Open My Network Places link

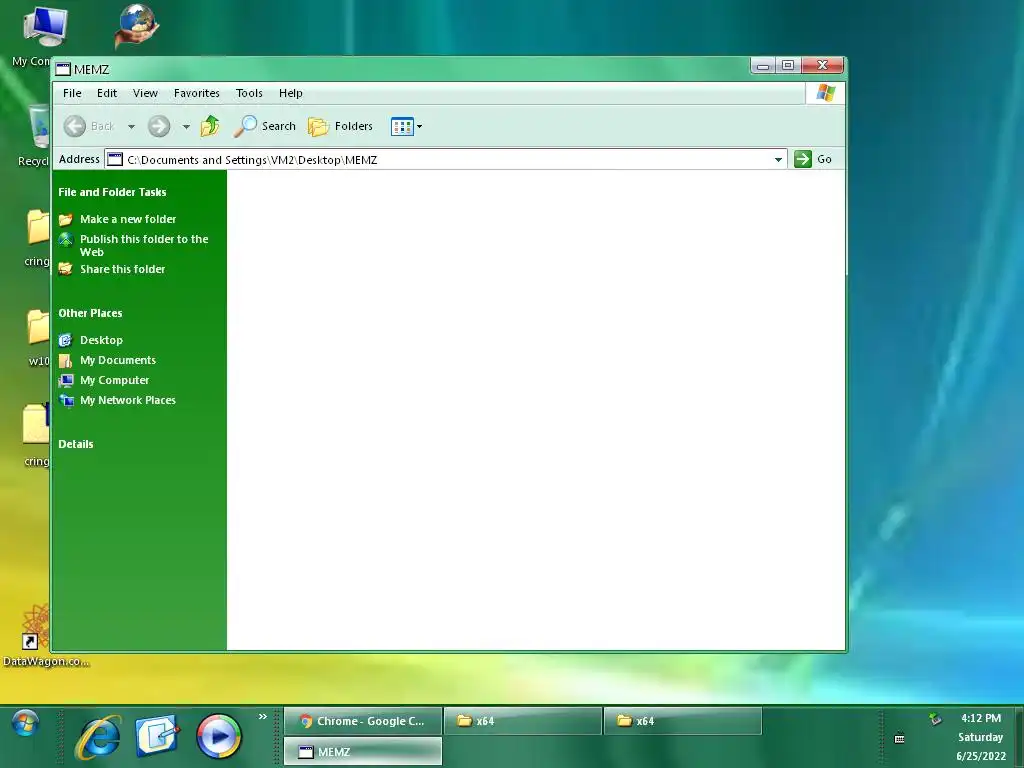[128, 400]
